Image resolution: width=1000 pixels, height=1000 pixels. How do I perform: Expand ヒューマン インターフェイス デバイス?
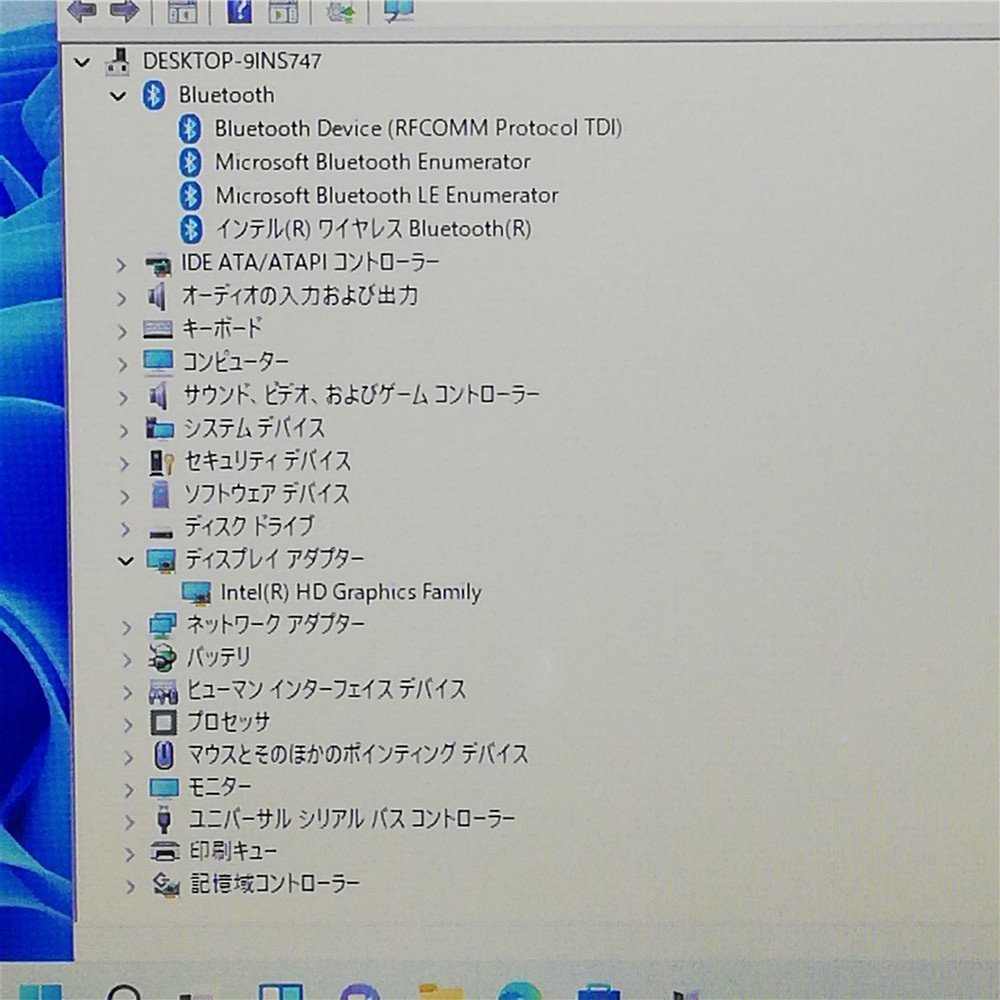(x=128, y=692)
